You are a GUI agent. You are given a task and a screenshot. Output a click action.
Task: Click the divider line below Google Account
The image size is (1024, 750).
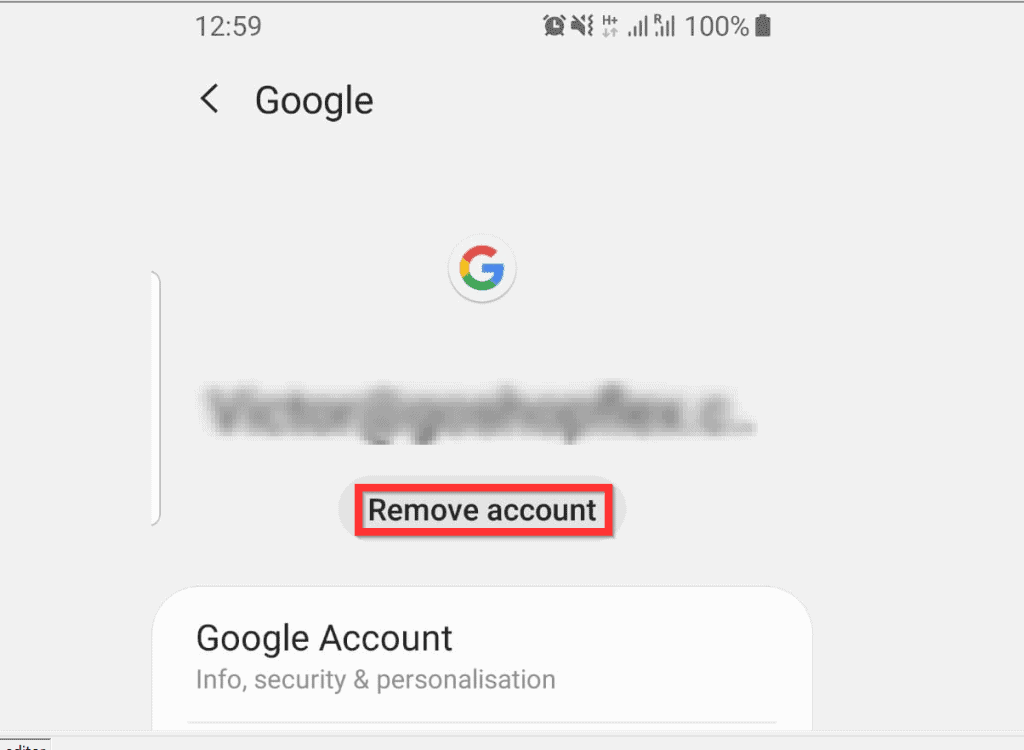482,722
